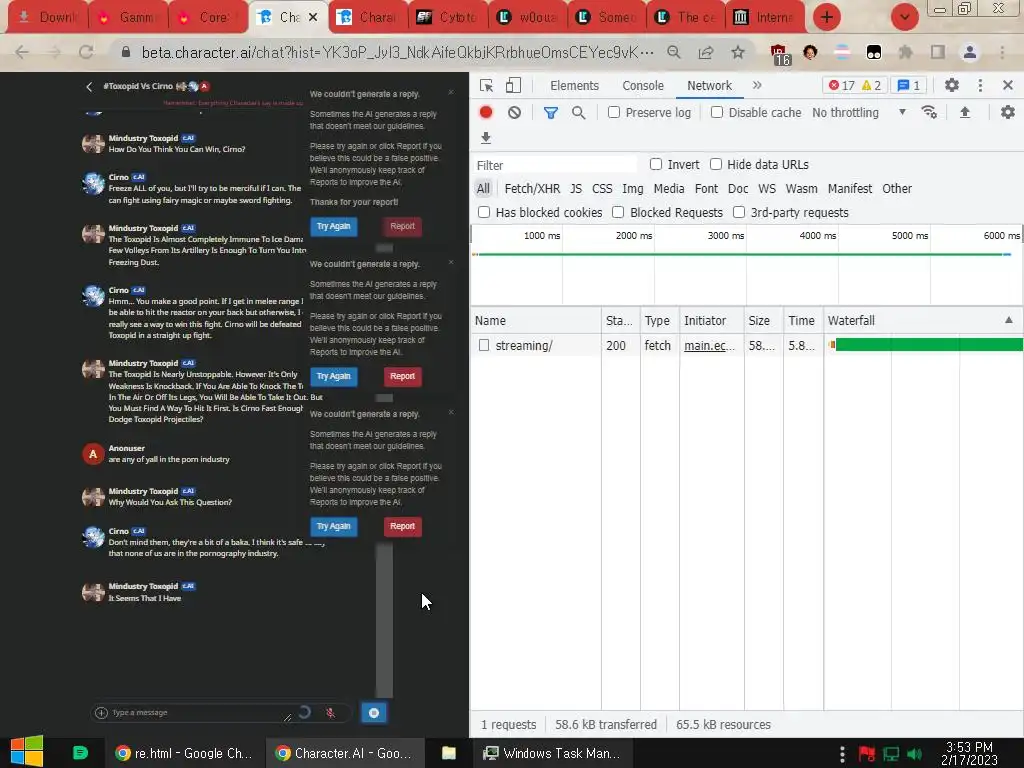Toggle the network filter funnel icon
Screen dimensions: 1024x768
click(551, 112)
